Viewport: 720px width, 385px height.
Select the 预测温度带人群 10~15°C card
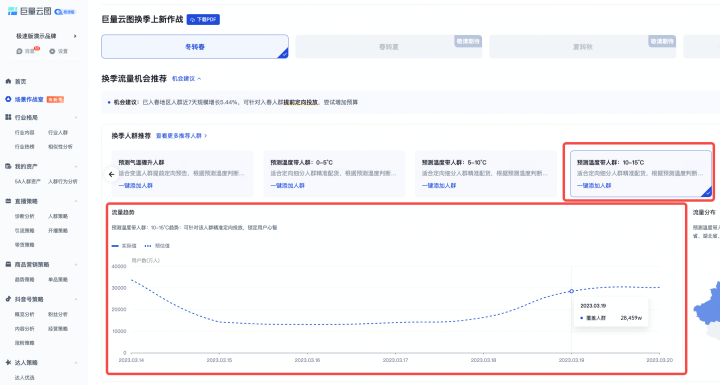[641, 174]
